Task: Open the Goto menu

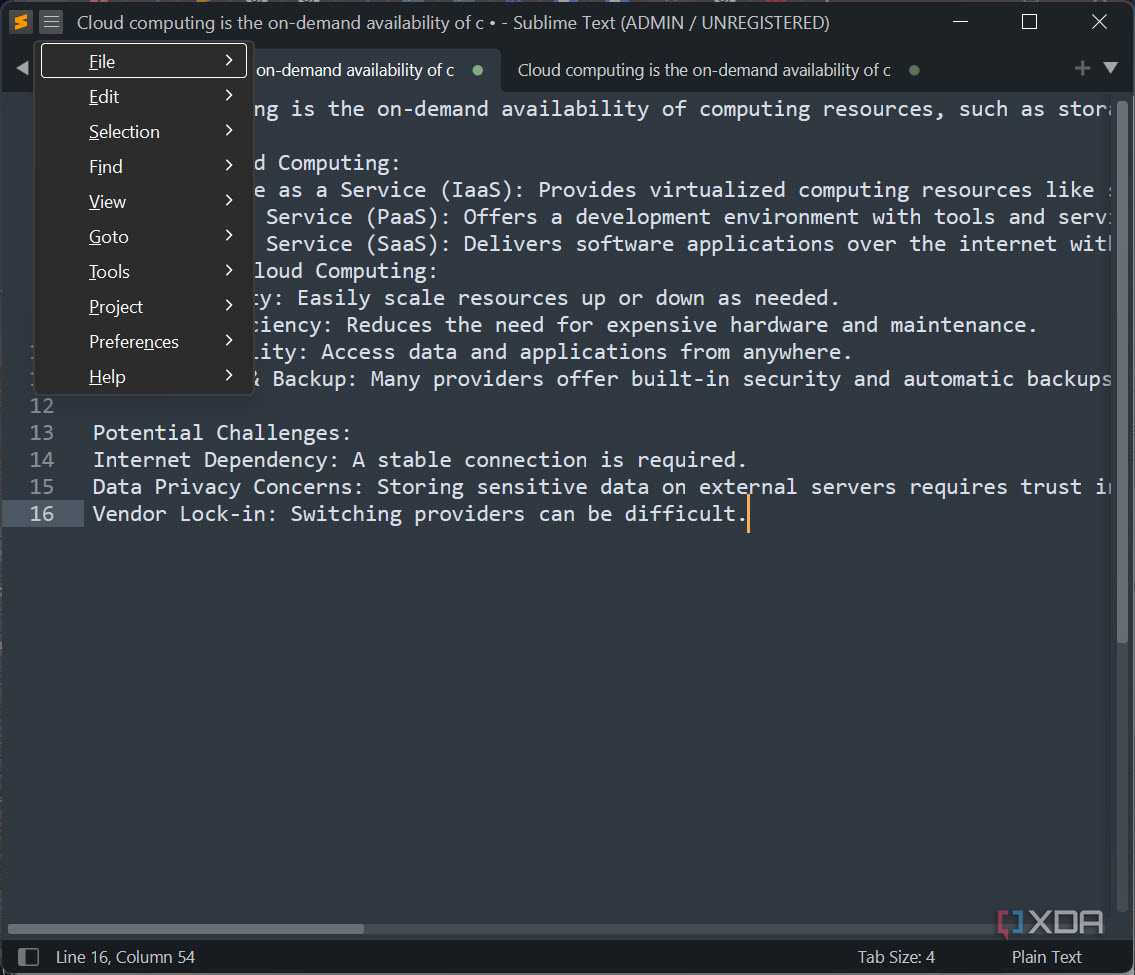Action: (143, 236)
